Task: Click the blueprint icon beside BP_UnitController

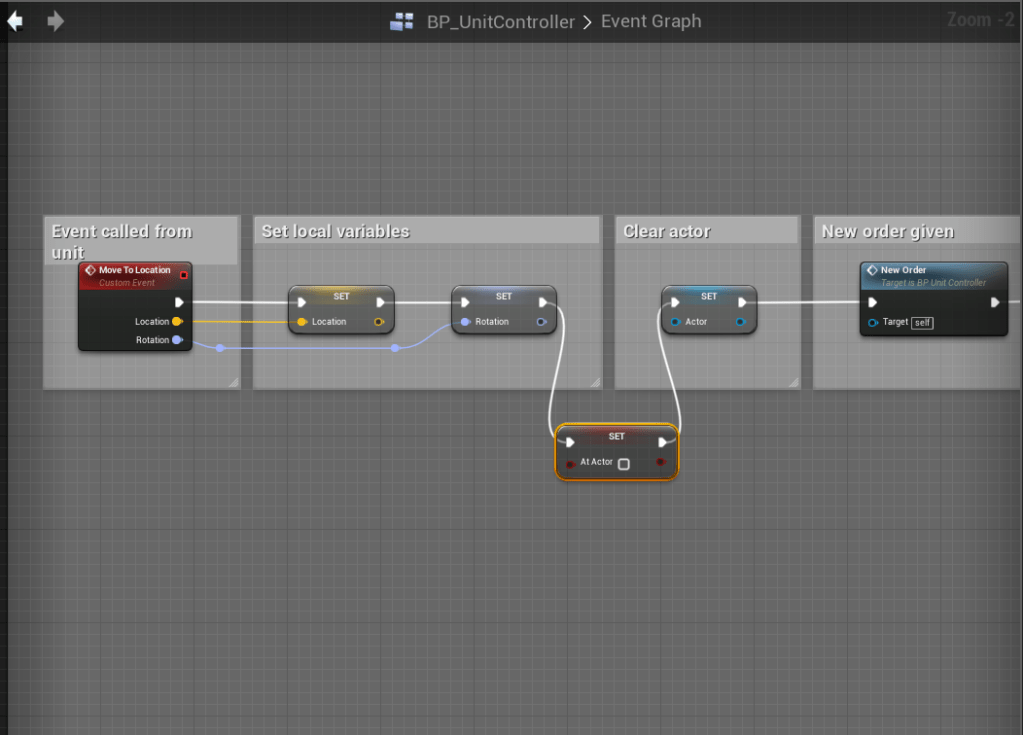Action: pos(401,22)
